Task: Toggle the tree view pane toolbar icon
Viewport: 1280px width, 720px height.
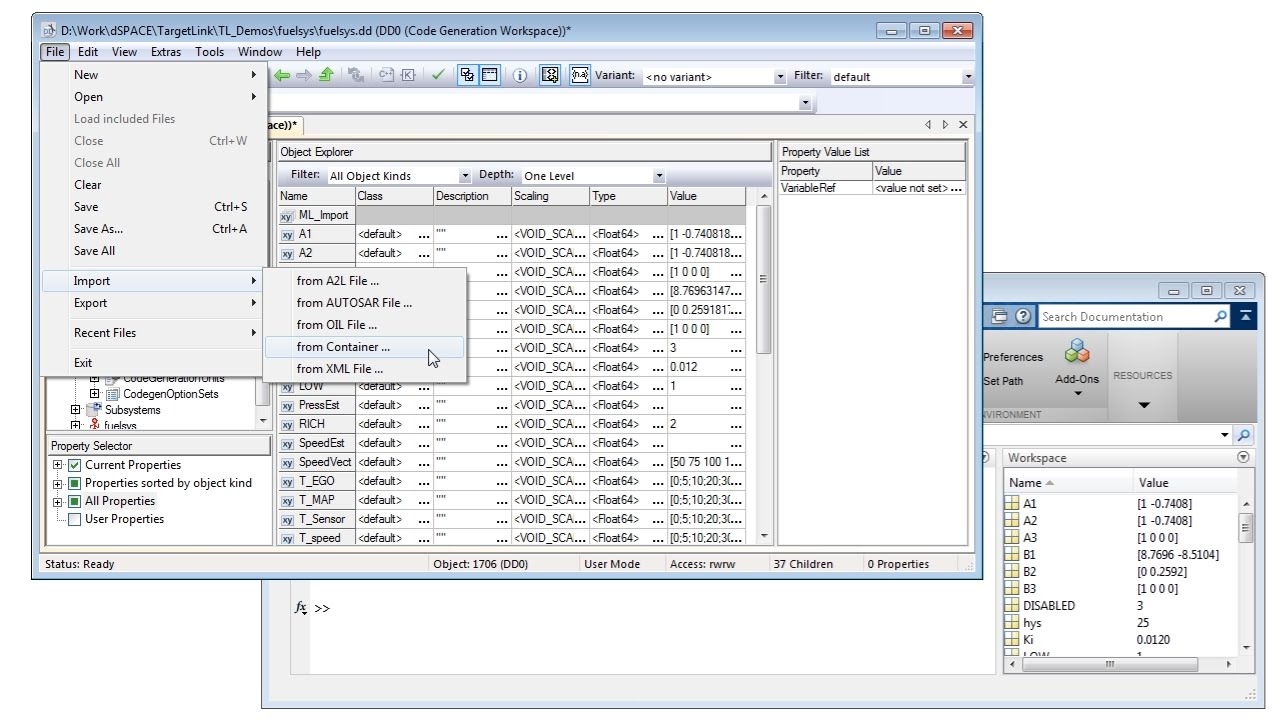Action: click(x=467, y=75)
